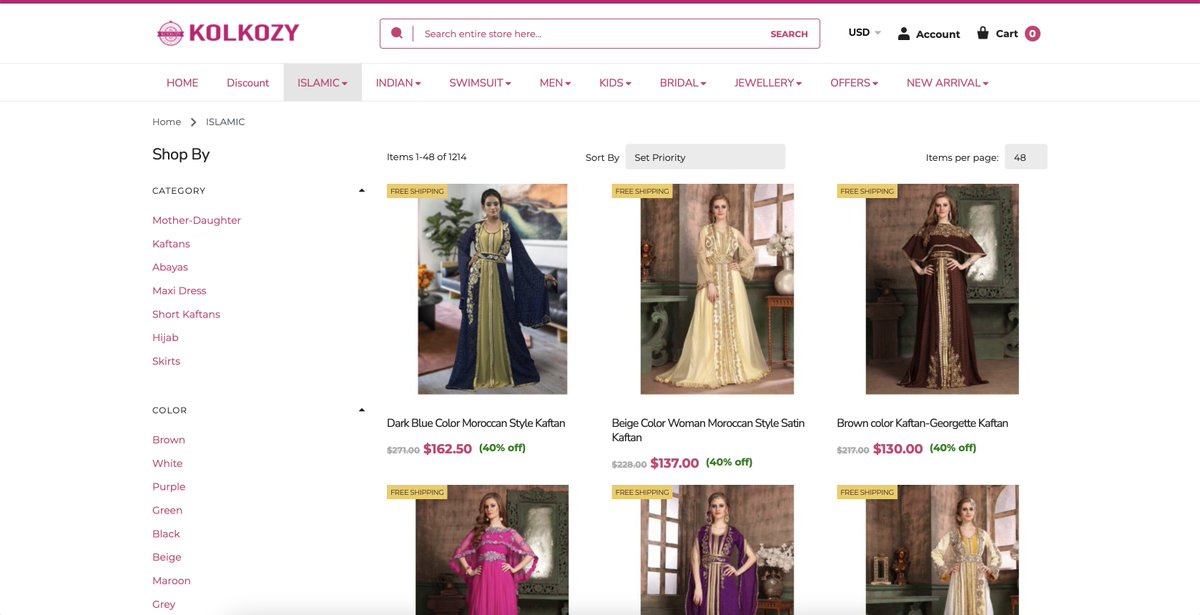
Task: Click the $162.50 price
Action: (x=447, y=449)
